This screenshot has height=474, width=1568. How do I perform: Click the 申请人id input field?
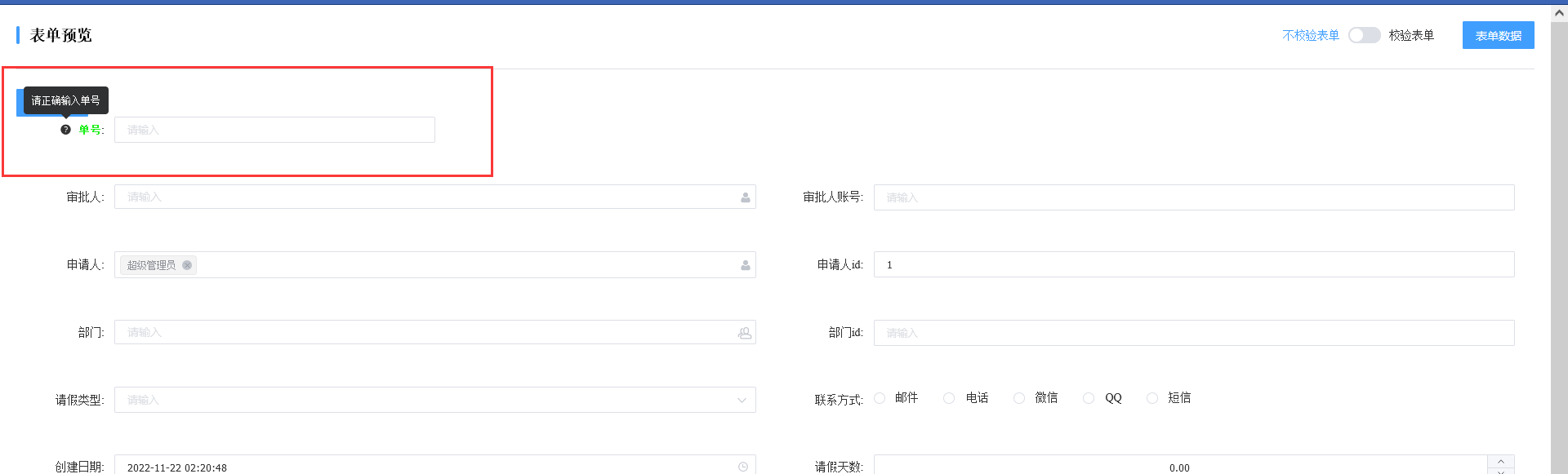(1194, 264)
